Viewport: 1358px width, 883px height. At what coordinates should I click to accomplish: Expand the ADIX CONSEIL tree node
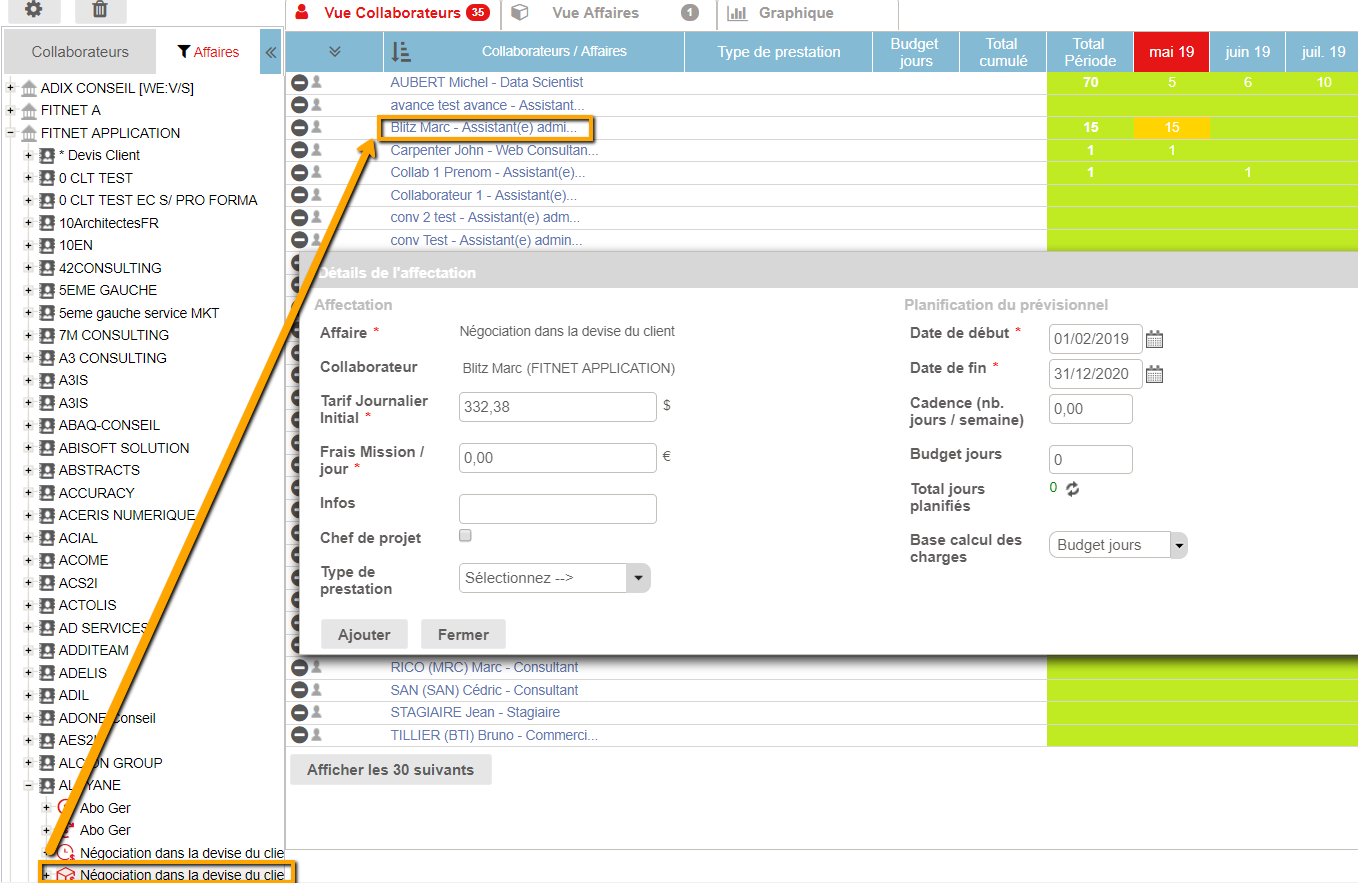tap(11, 88)
